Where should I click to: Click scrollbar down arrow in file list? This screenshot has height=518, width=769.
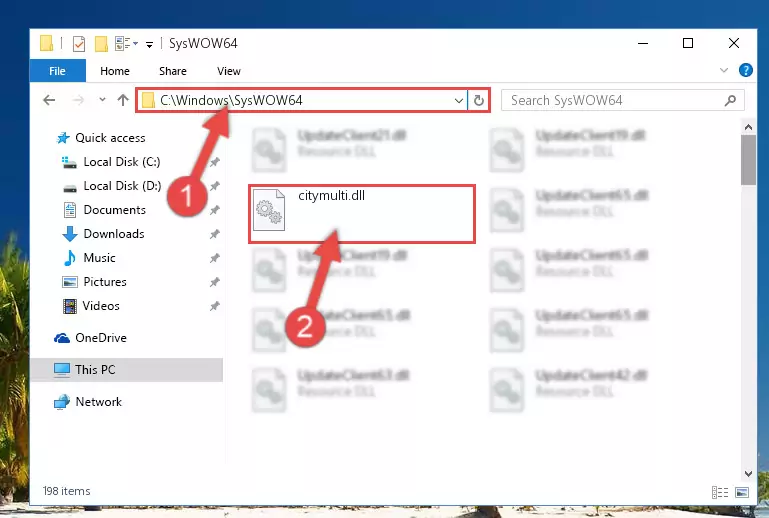click(748, 474)
